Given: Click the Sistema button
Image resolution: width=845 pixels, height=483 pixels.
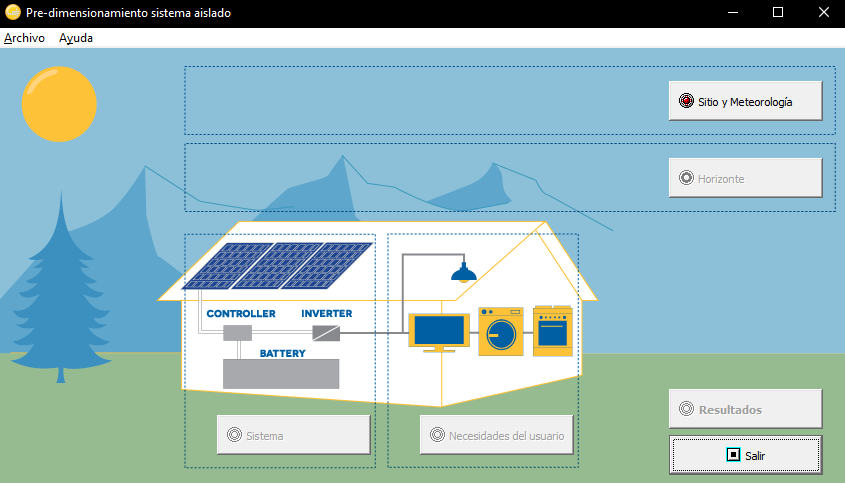Looking at the screenshot, I should coord(293,435).
